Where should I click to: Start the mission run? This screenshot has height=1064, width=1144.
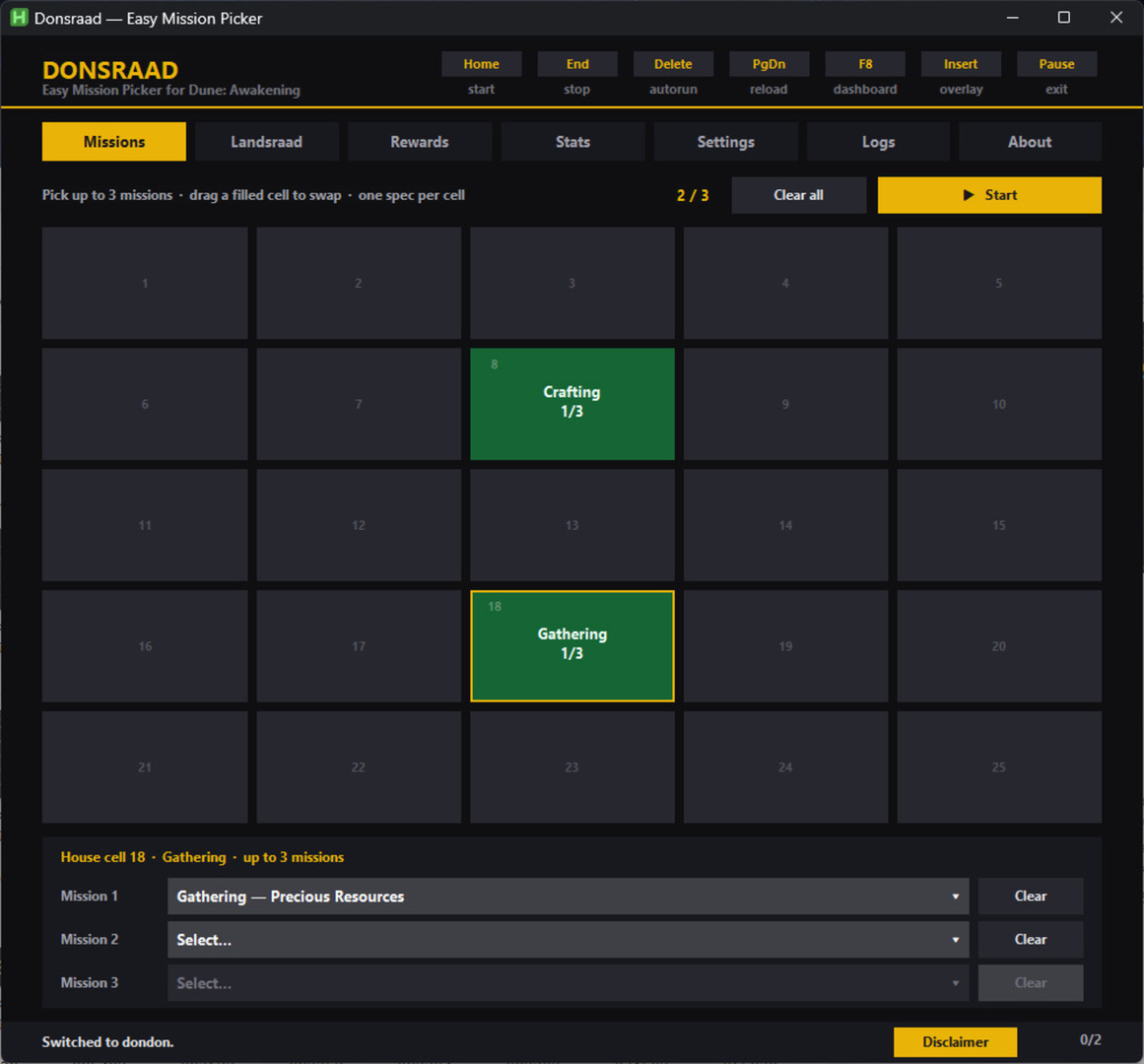989,195
